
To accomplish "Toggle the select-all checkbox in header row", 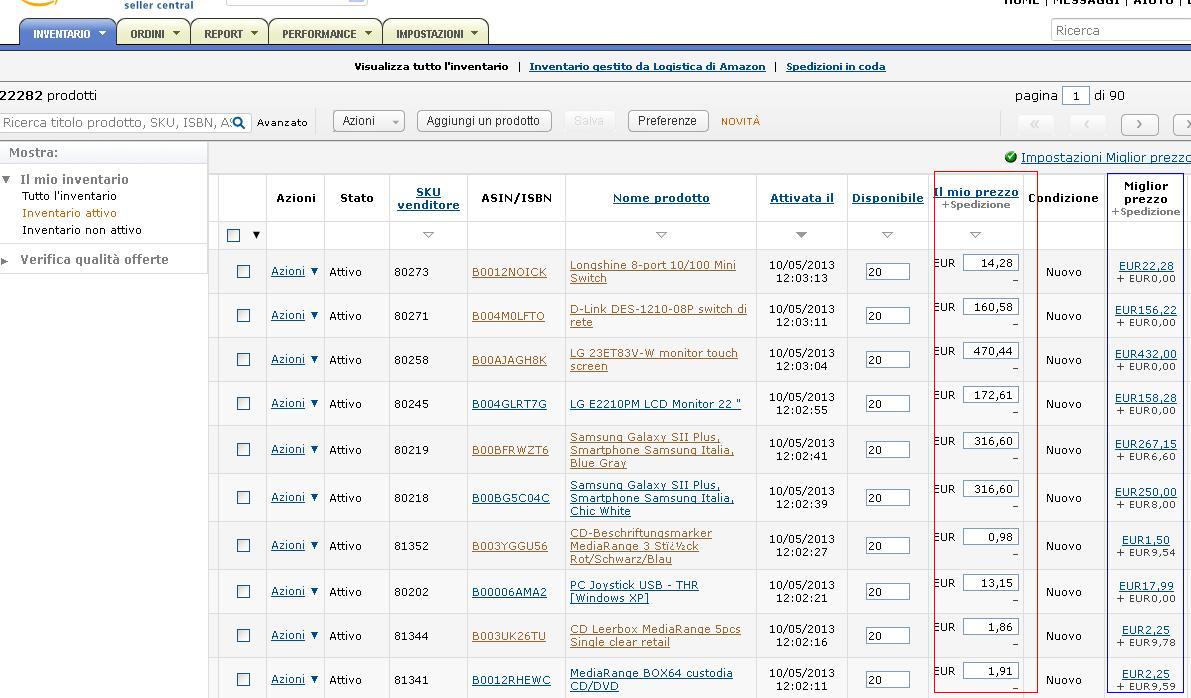I will click(233, 235).
